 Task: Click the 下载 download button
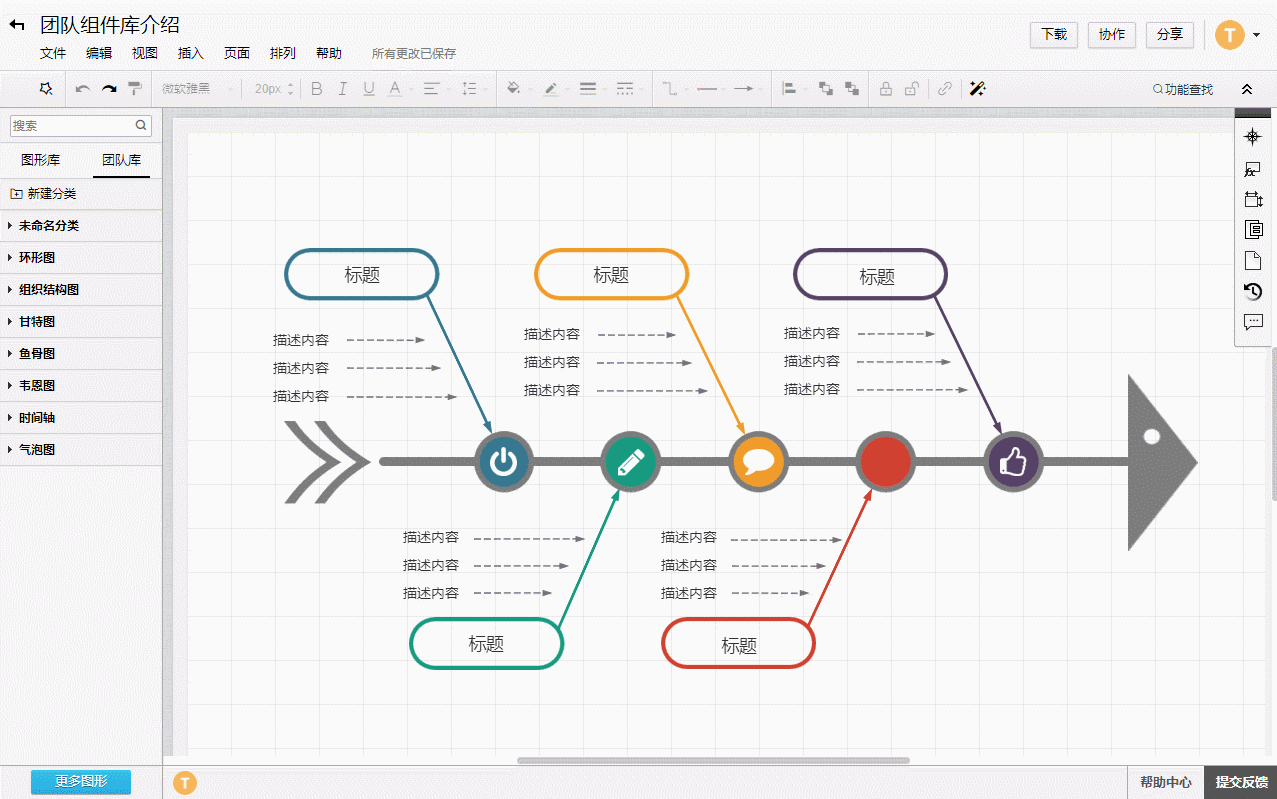(1054, 35)
